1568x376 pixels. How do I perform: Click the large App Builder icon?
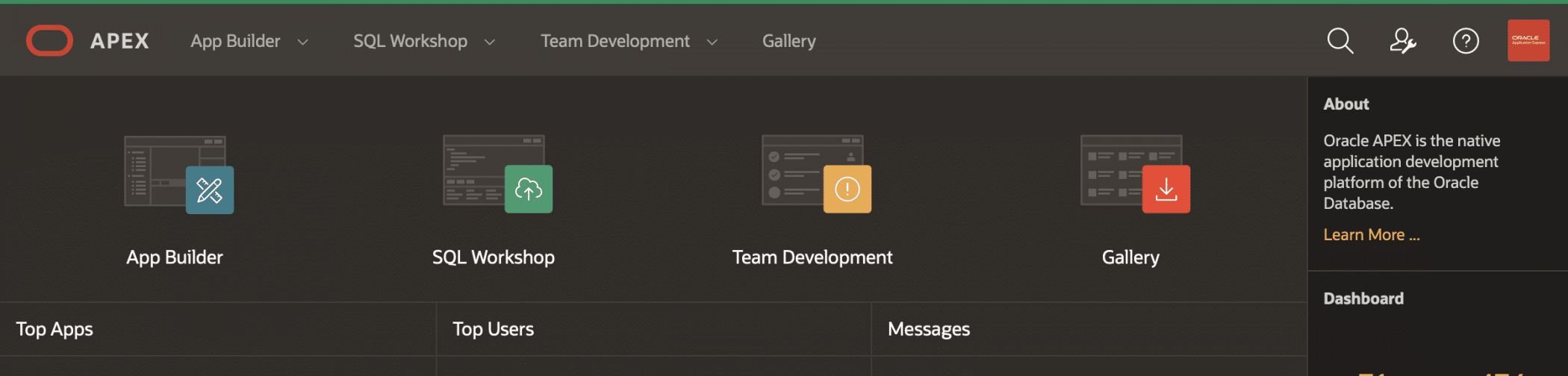[179, 175]
